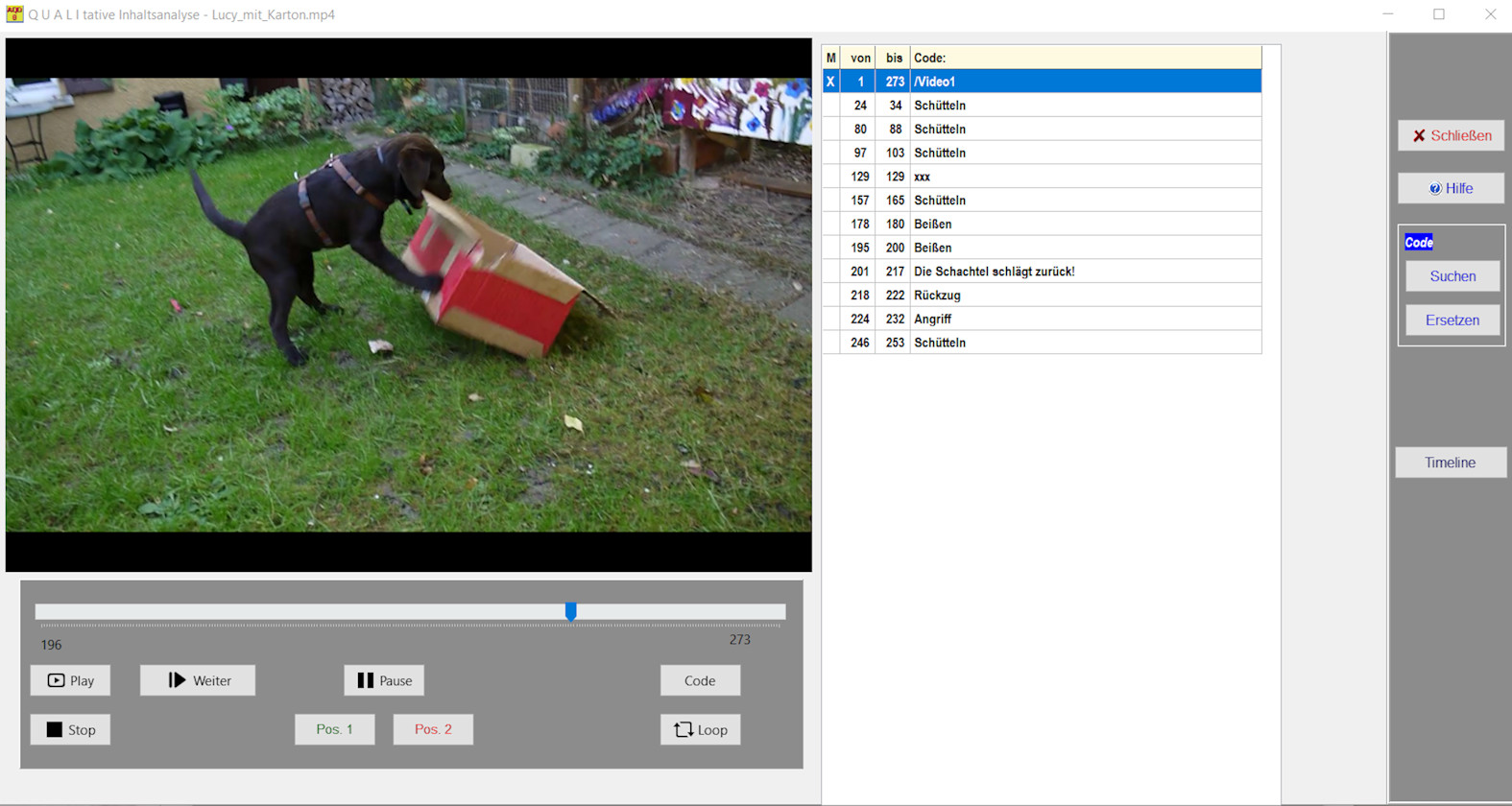Set end position with Pos. 2
The height and width of the screenshot is (806, 1512).
[433, 729]
